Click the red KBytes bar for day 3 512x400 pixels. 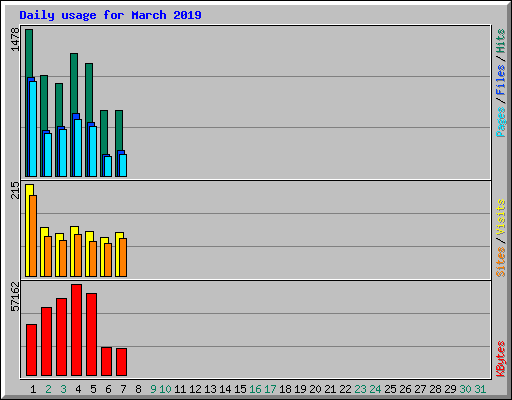point(61,337)
